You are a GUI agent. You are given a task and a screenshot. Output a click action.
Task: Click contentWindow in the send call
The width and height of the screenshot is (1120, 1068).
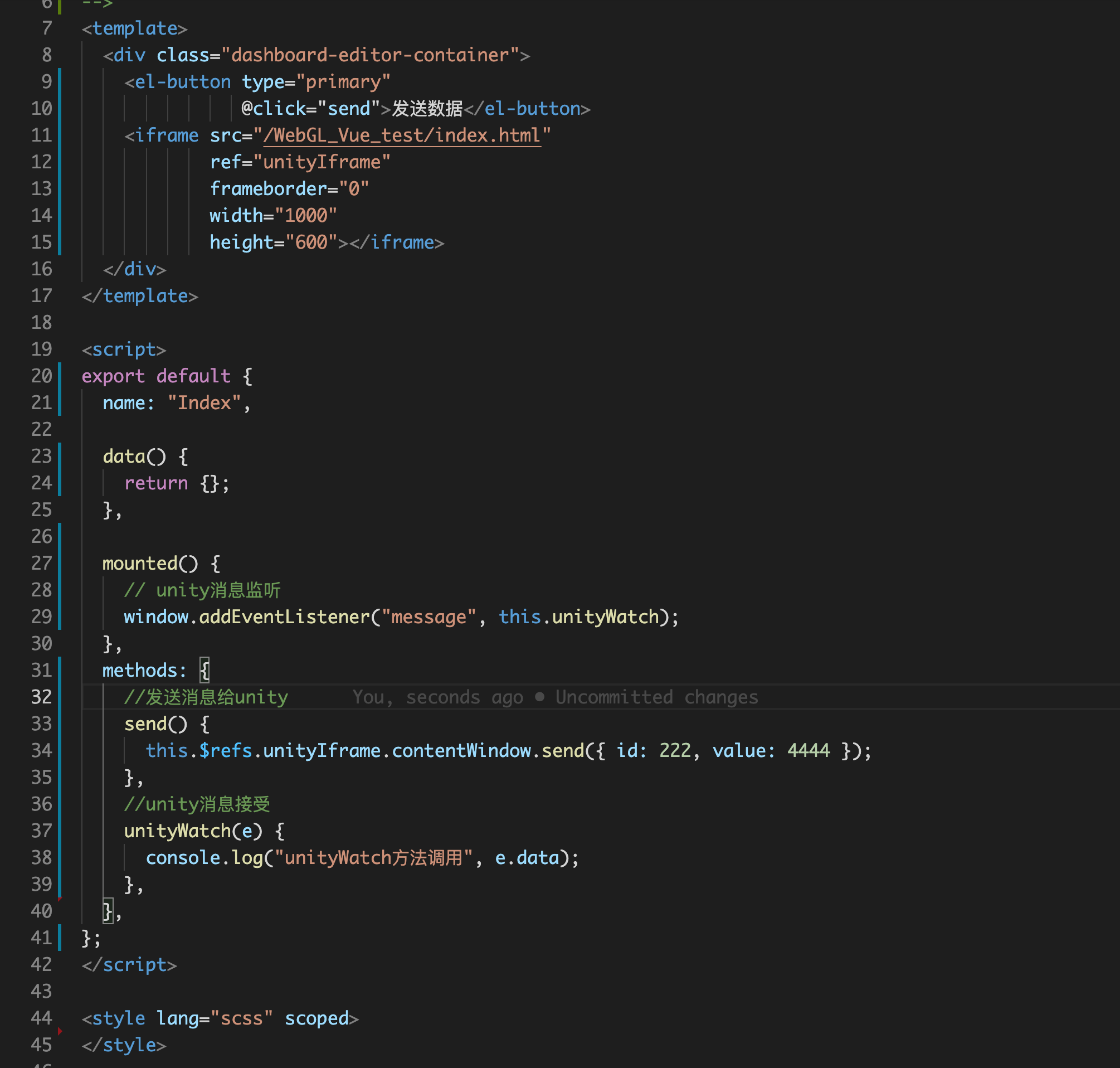pos(461,751)
